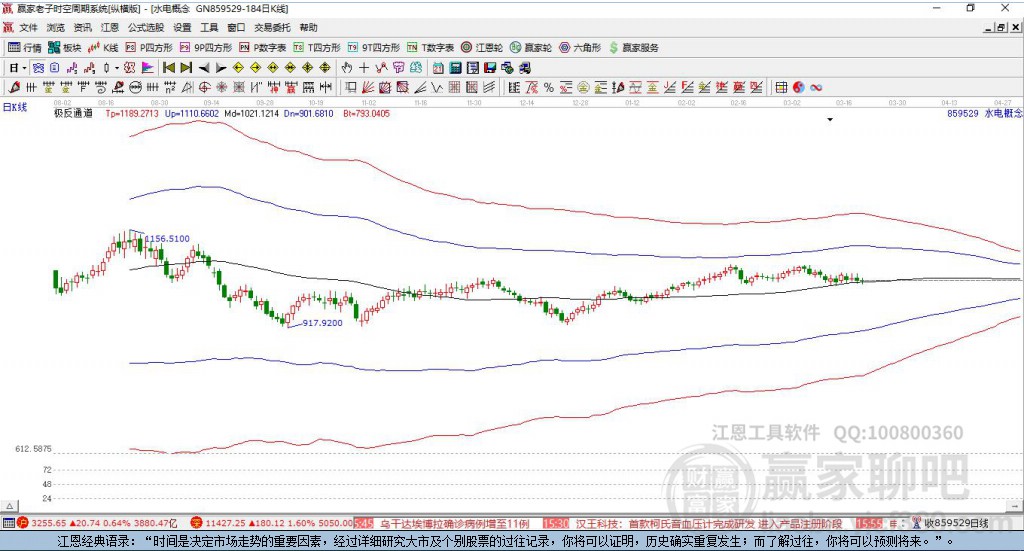This screenshot has height=551, width=1024.
Task: Select the percent % tool
Action: coord(549,87)
